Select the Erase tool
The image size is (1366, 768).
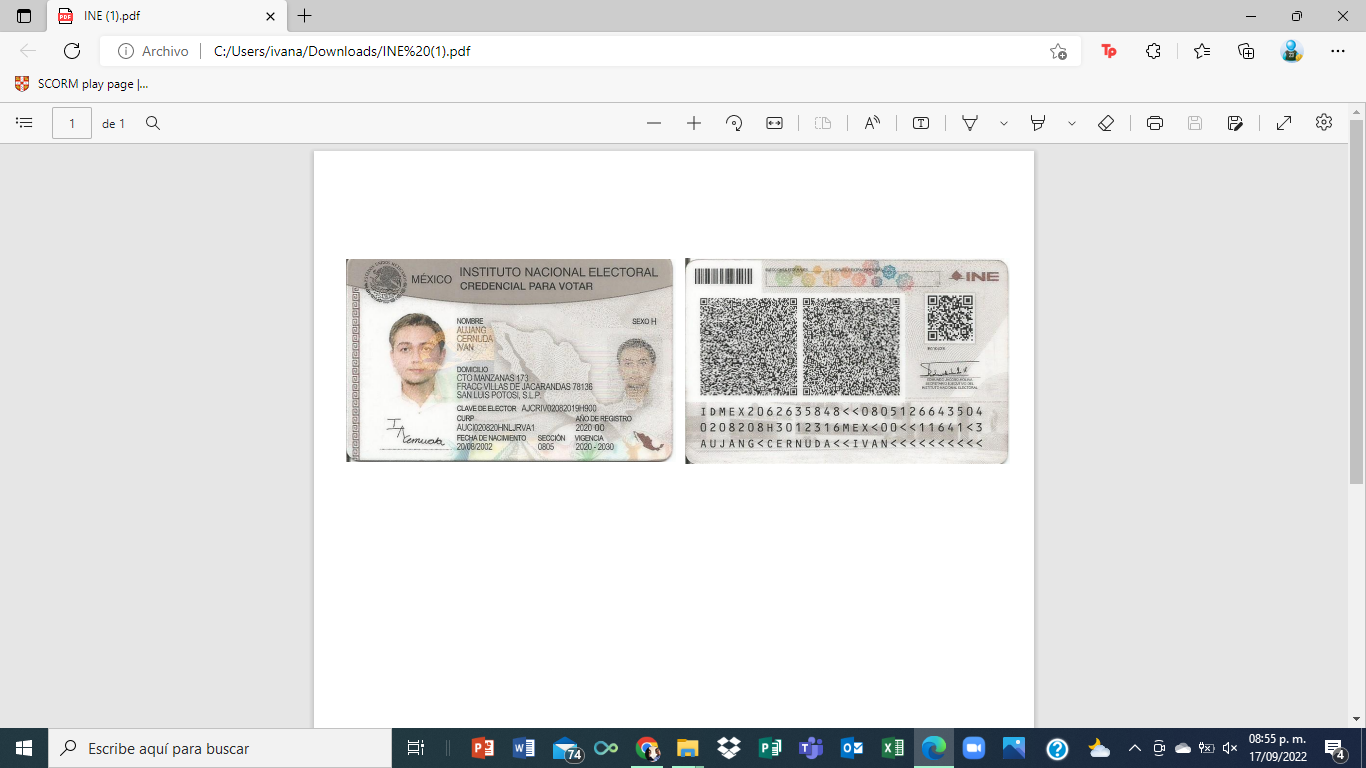[x=1106, y=123]
